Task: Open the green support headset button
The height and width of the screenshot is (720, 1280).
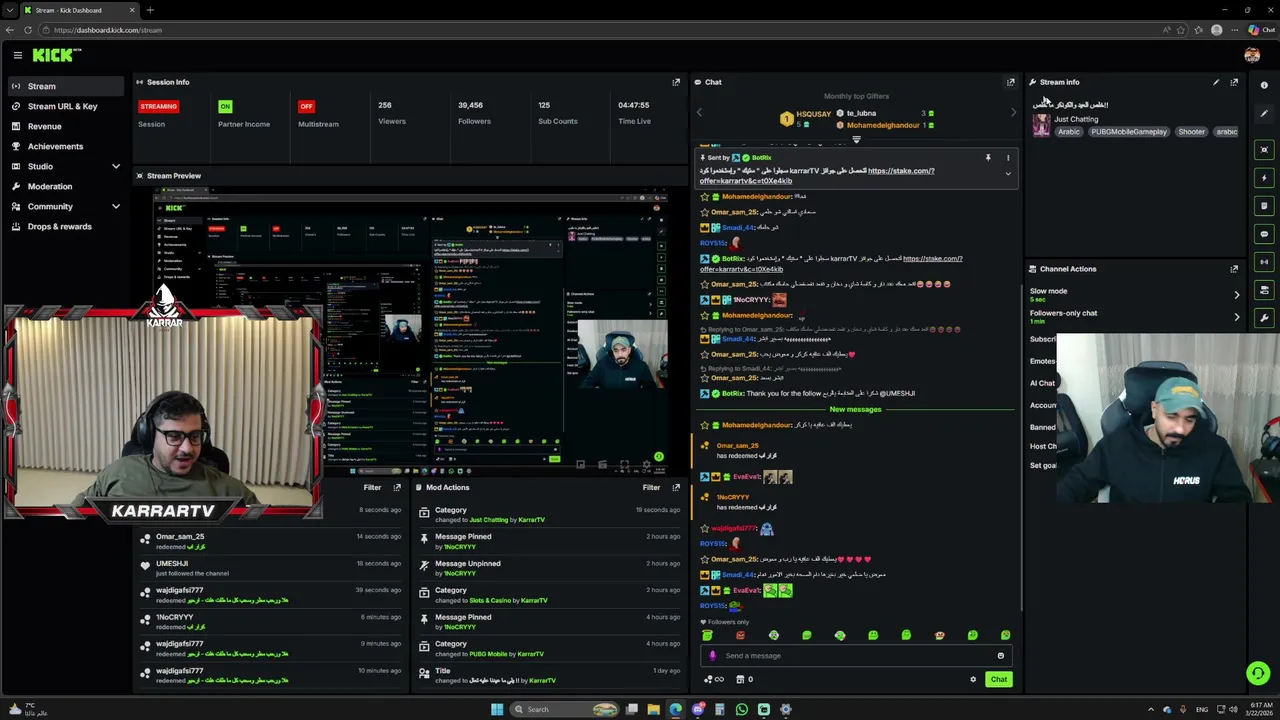Action: [x=1258, y=673]
